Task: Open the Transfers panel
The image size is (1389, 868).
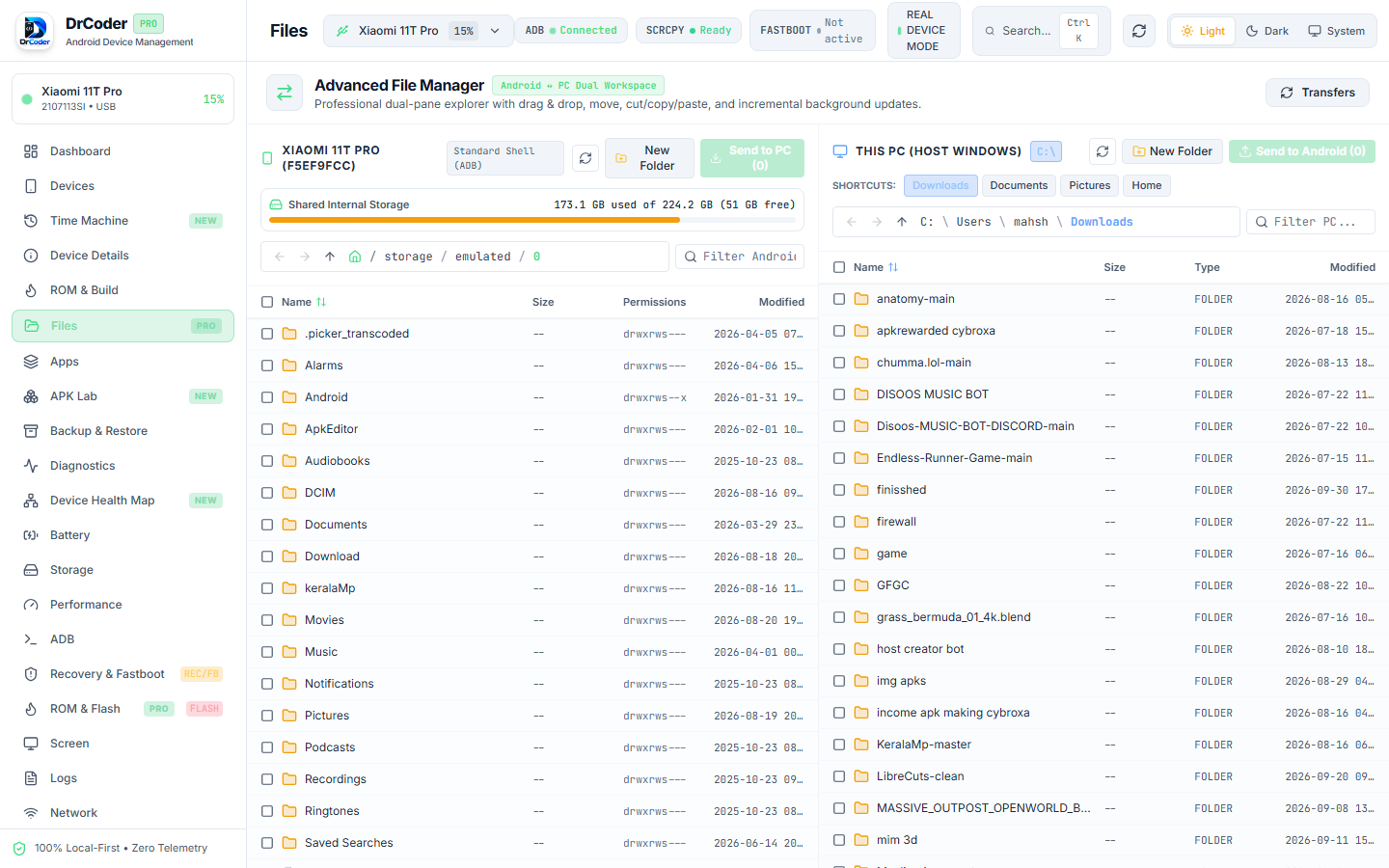Action: [1318, 93]
